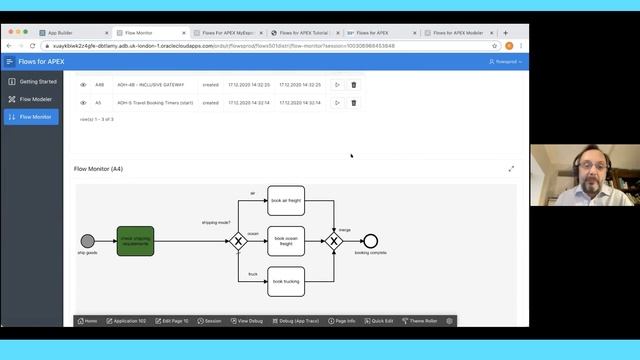Close the Flows for APEX Tutorial tab
Image resolution: width=640 pixels, height=360 pixels.
coord(338,33)
